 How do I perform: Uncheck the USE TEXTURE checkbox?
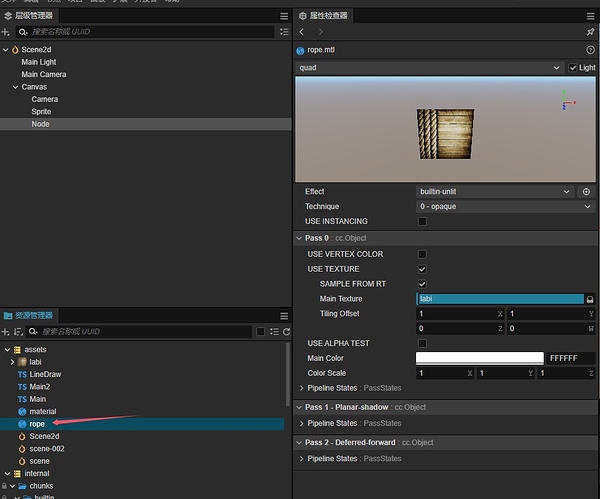(422, 269)
